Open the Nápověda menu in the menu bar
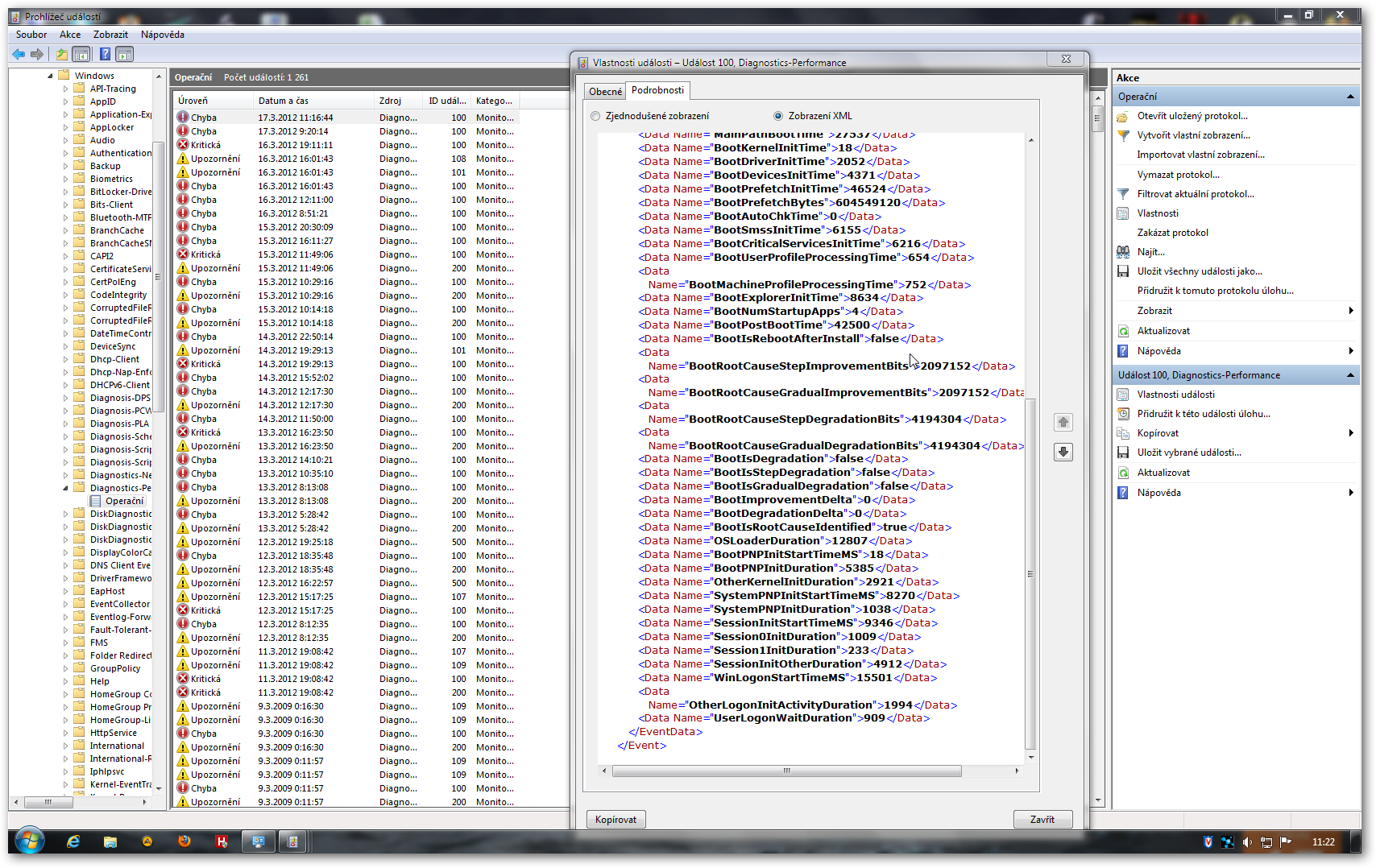1376x868 pixels. click(x=163, y=35)
